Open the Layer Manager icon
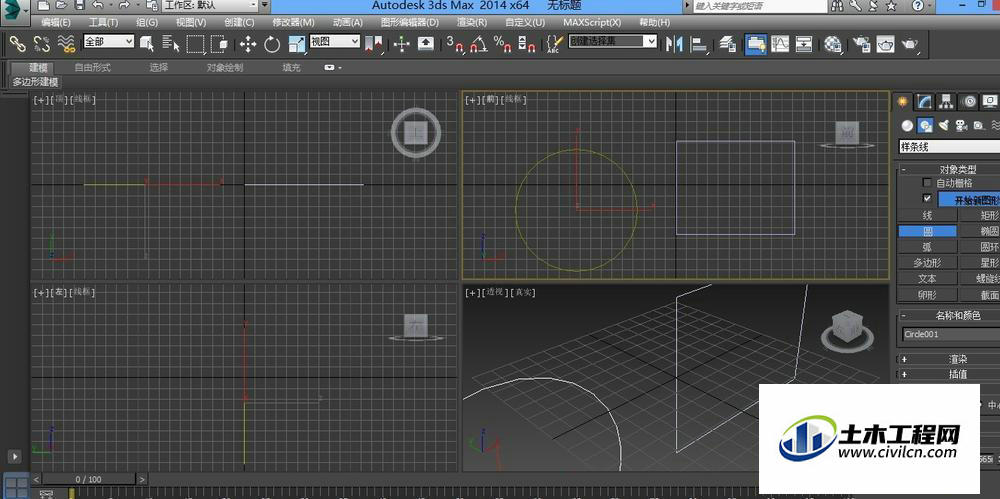This screenshot has width=1000, height=499. [728, 44]
